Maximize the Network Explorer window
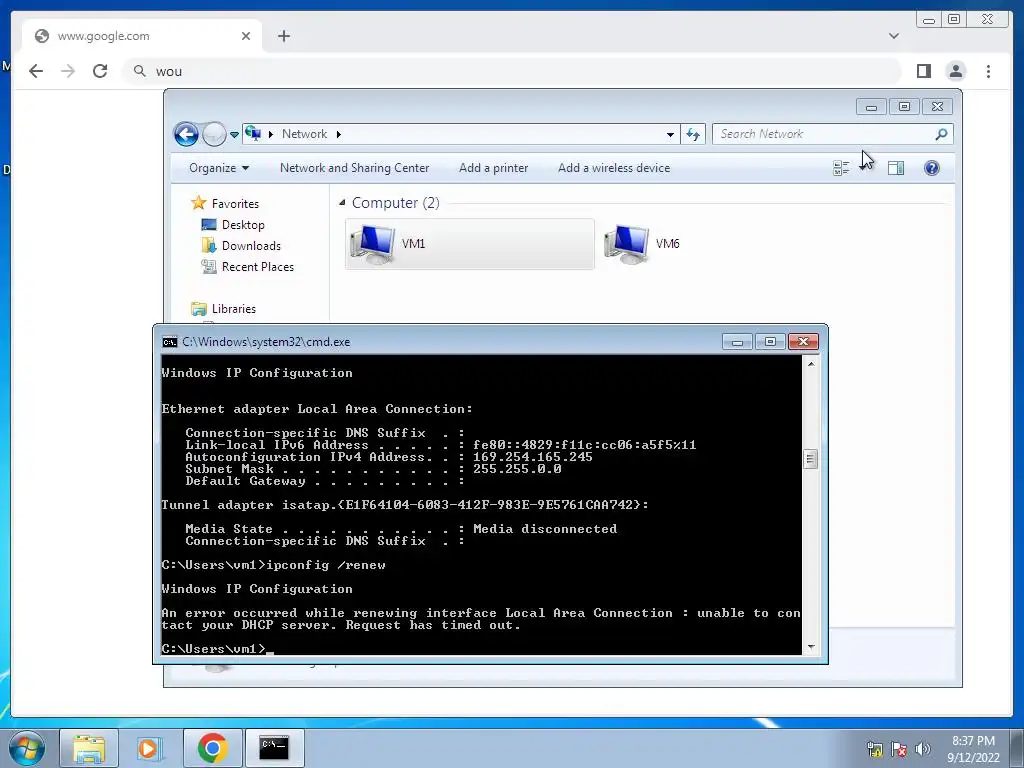Screen dimensions: 1024x768 904,106
